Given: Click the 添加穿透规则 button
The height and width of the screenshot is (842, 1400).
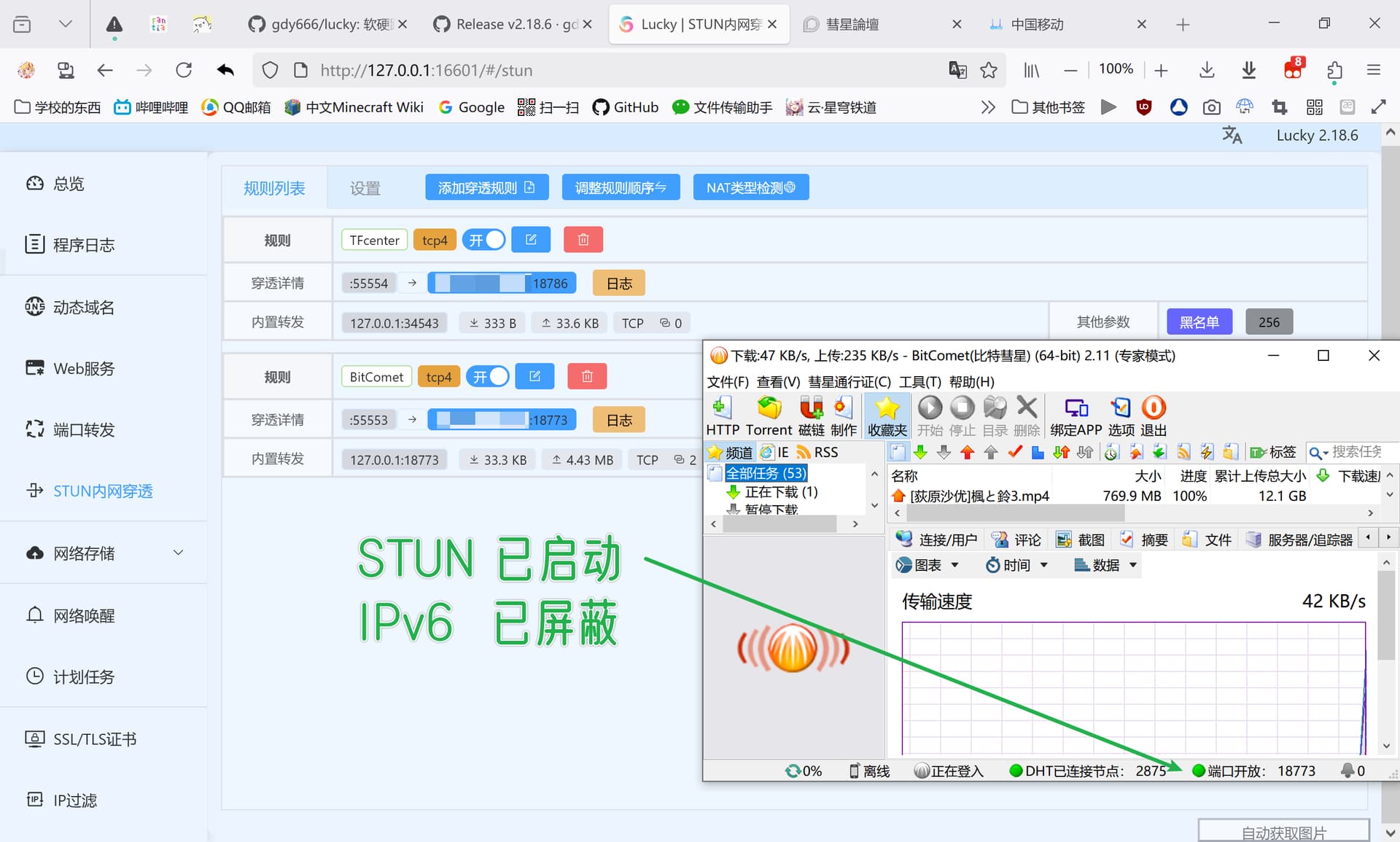Looking at the screenshot, I should pyautogui.click(x=486, y=187).
